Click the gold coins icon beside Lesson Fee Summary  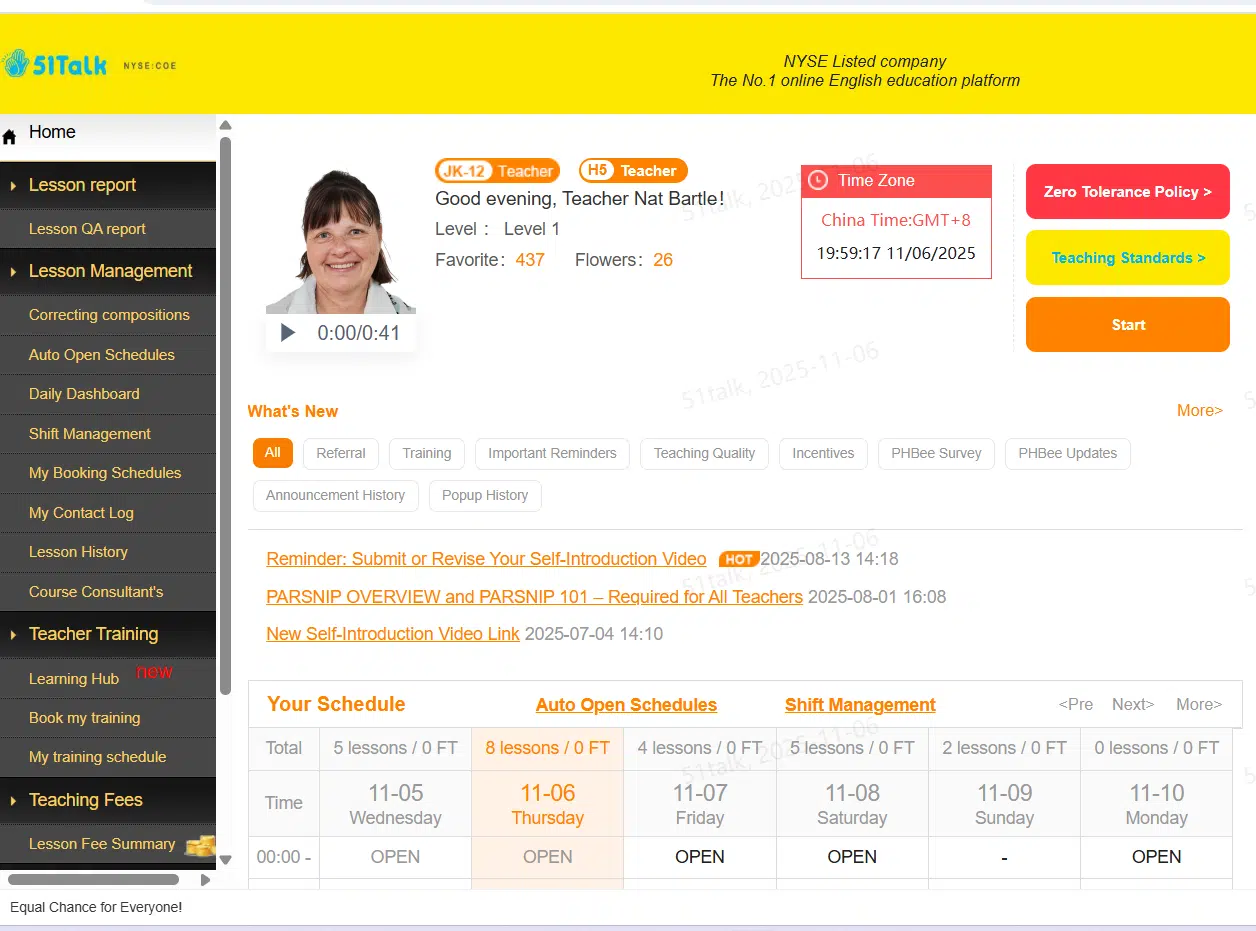[x=200, y=845]
